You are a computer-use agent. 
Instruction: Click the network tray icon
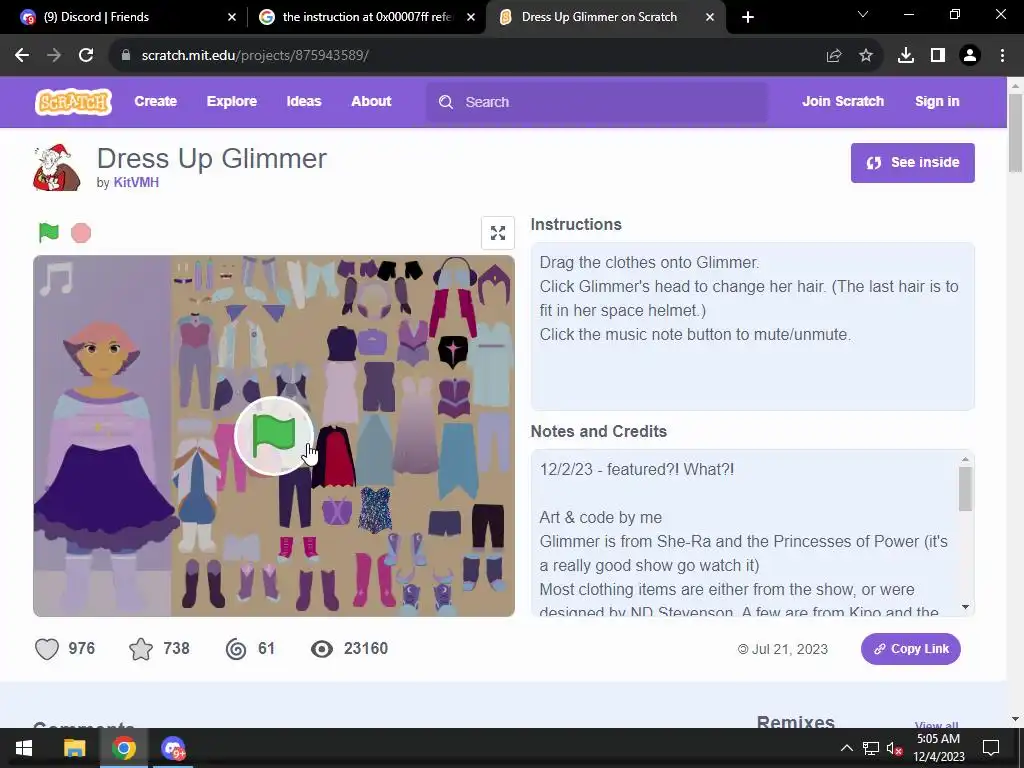tap(870, 748)
